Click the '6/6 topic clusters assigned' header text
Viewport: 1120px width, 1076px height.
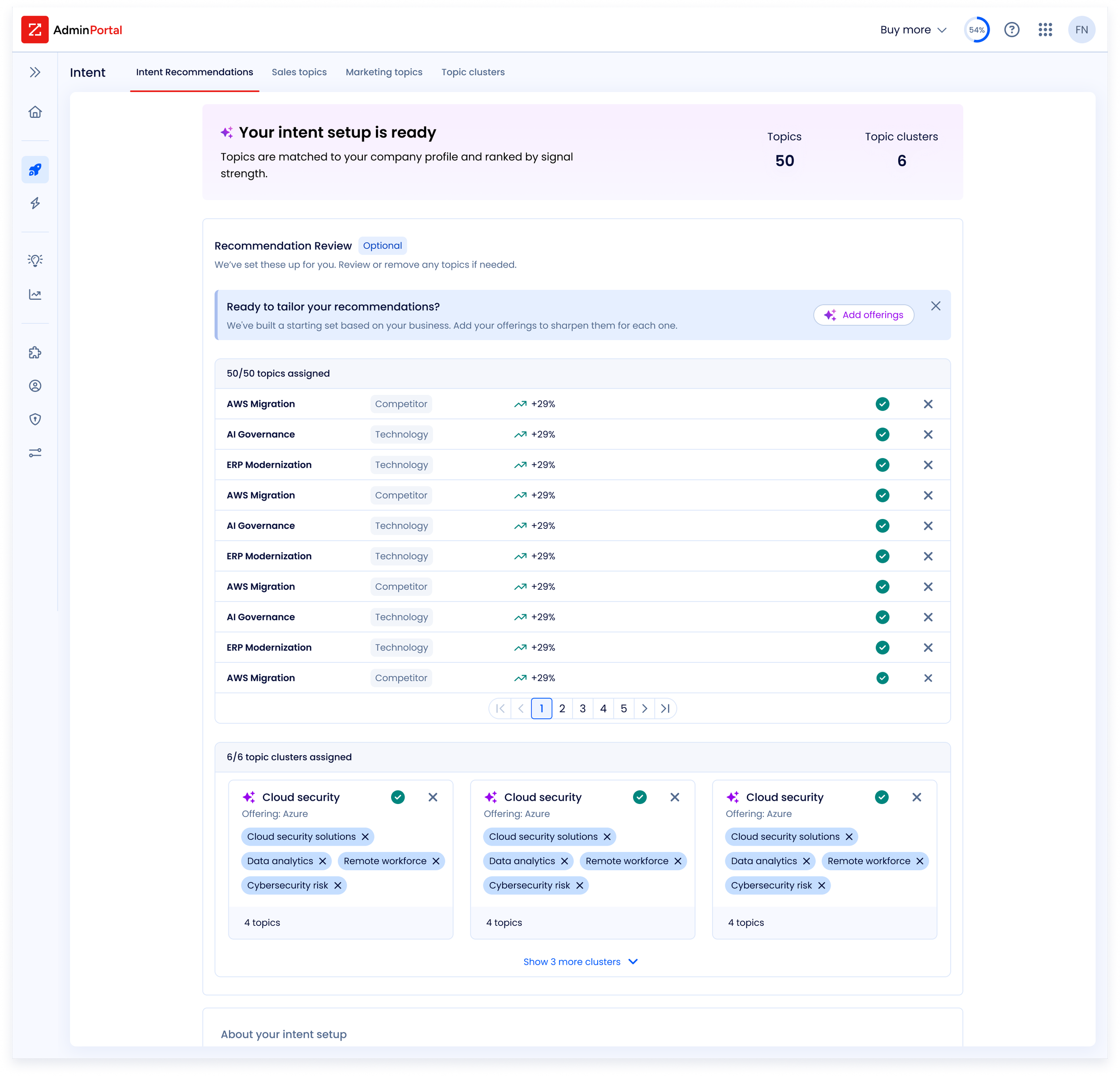click(289, 757)
